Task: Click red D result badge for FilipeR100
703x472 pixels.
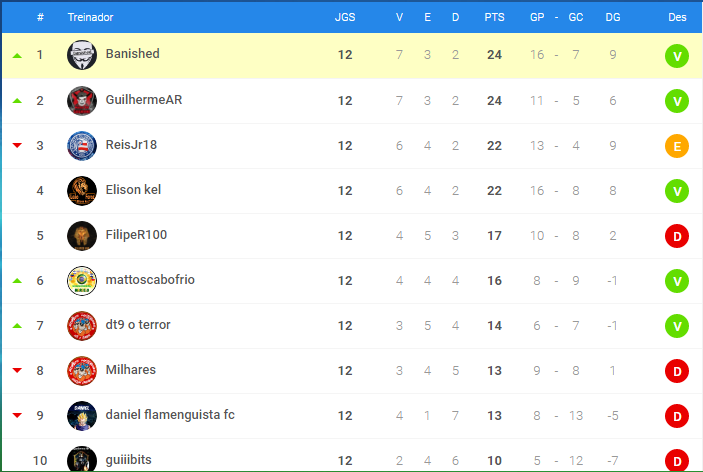Action: tap(677, 236)
